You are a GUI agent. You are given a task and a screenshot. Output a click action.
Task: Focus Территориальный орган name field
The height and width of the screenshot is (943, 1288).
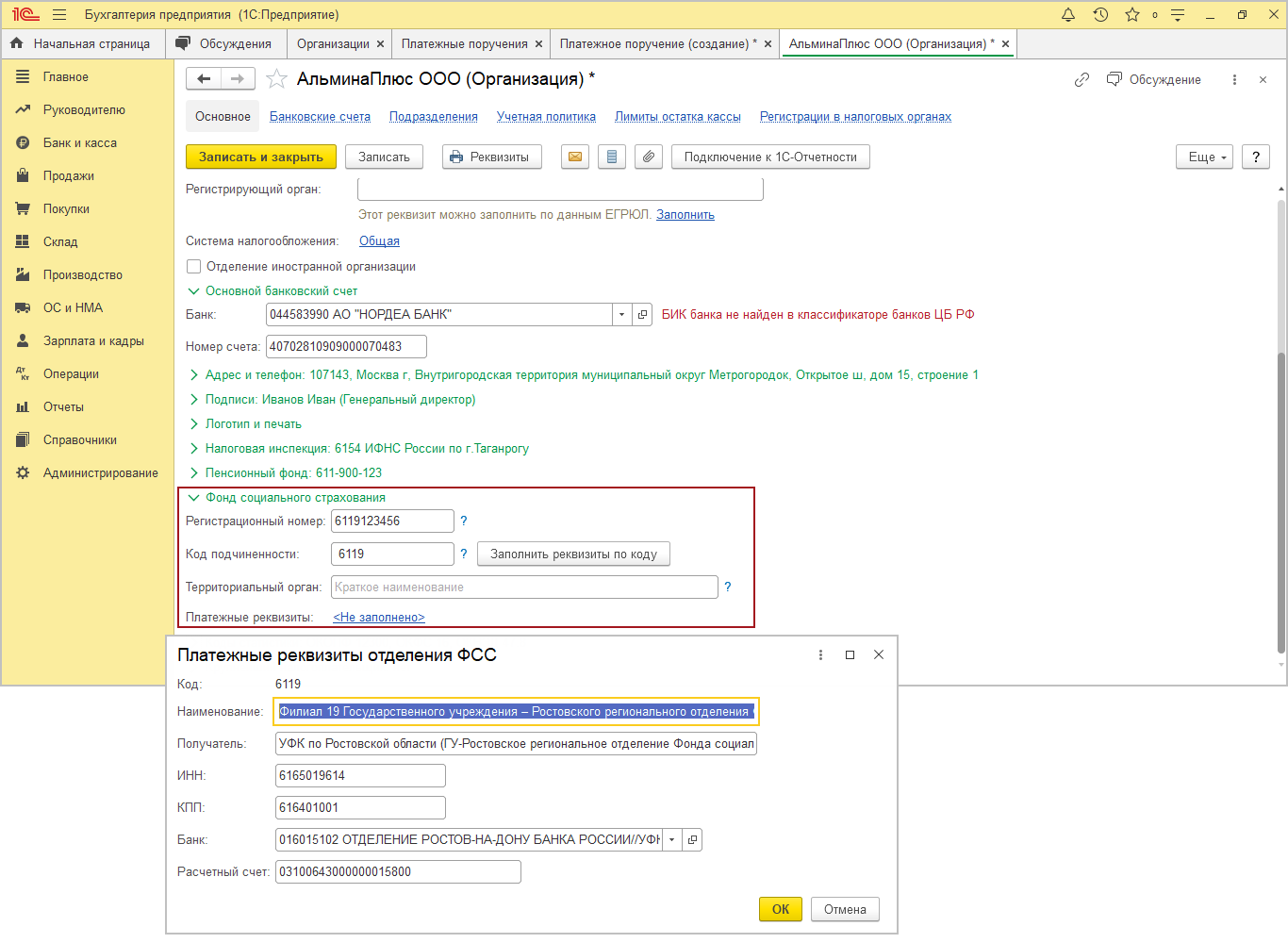[524, 587]
